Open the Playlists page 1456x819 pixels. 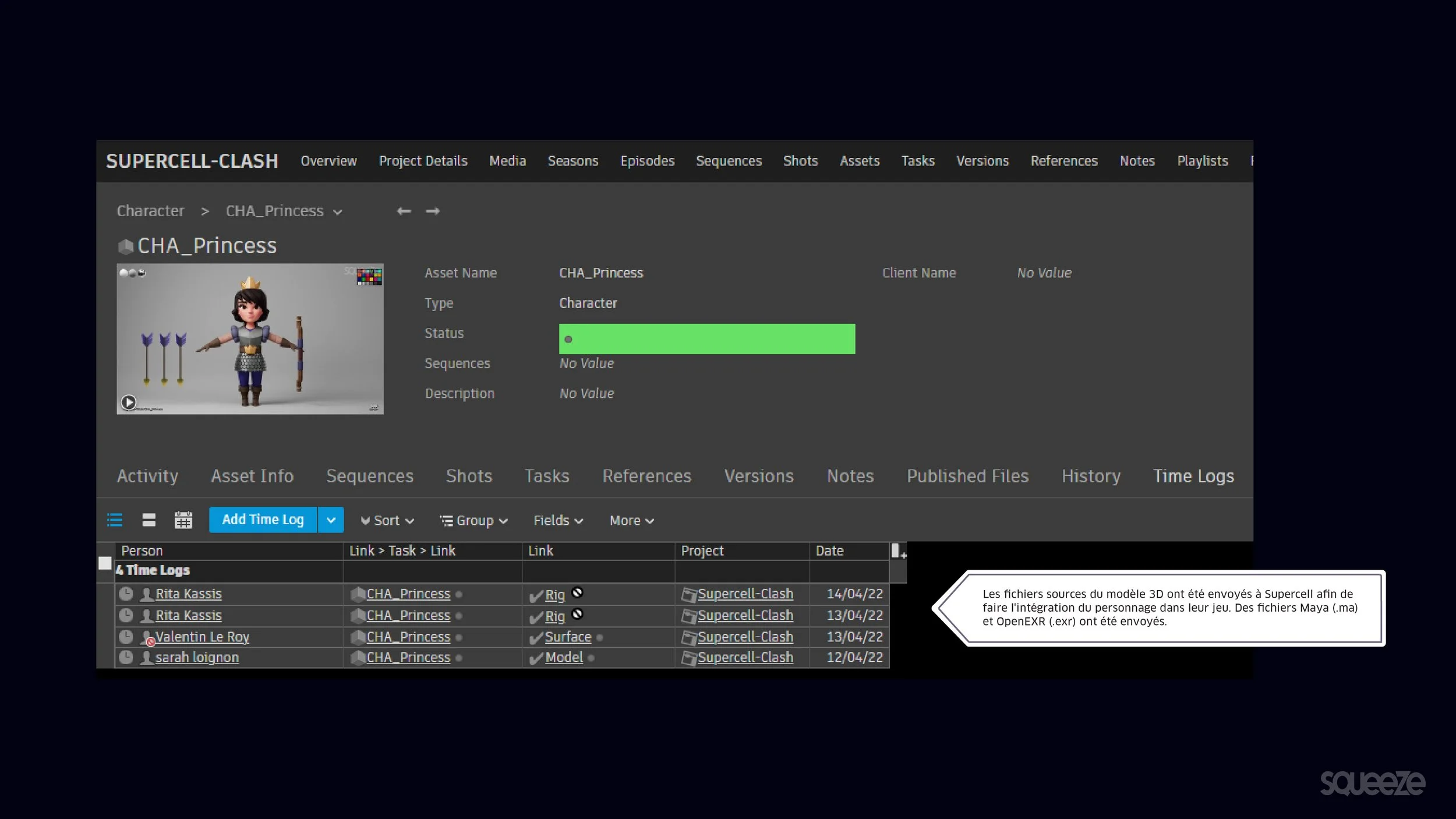tap(1203, 161)
